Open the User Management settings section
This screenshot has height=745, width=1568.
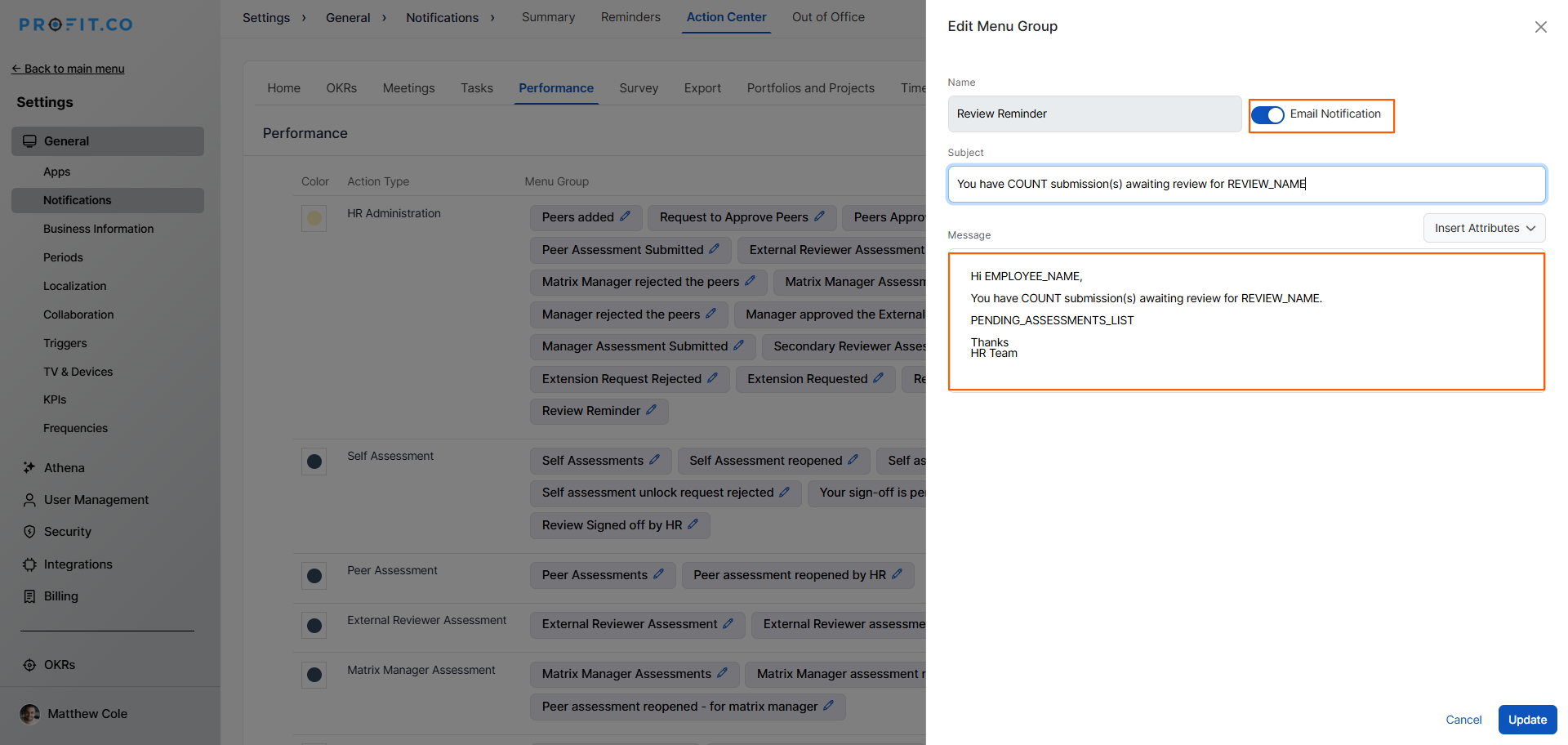pyautogui.click(x=96, y=500)
